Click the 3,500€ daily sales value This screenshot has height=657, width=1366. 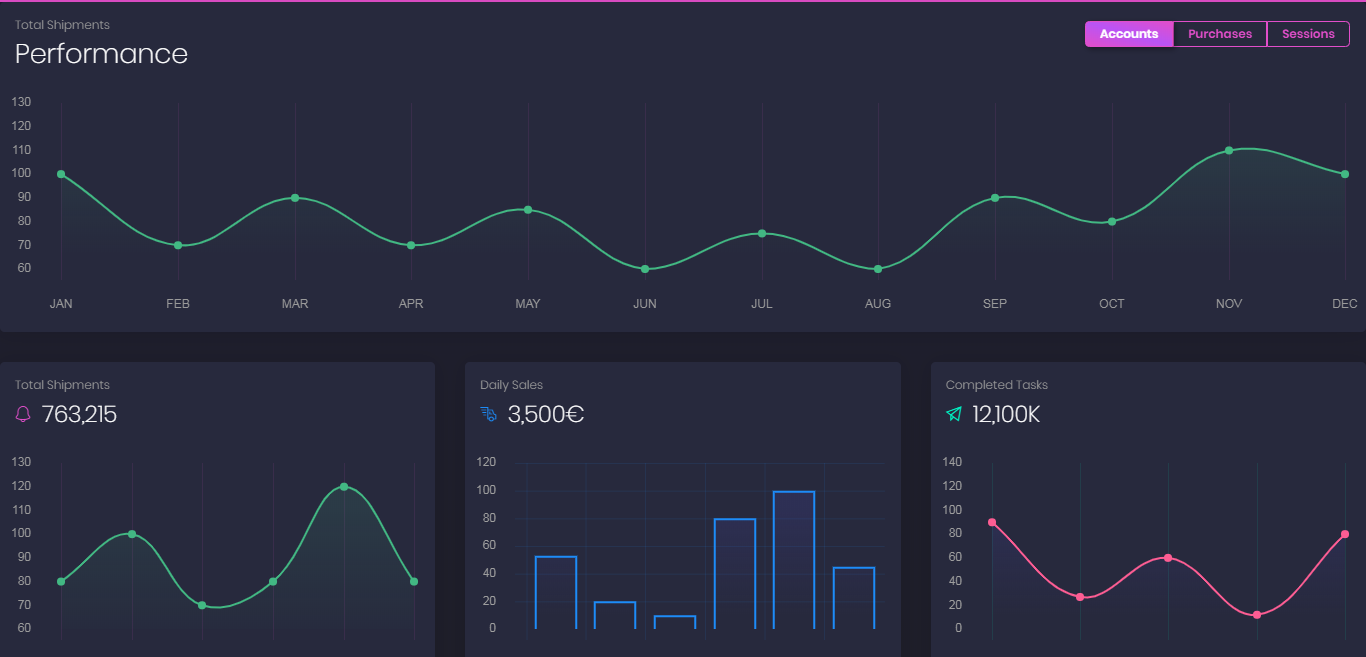[x=546, y=414]
